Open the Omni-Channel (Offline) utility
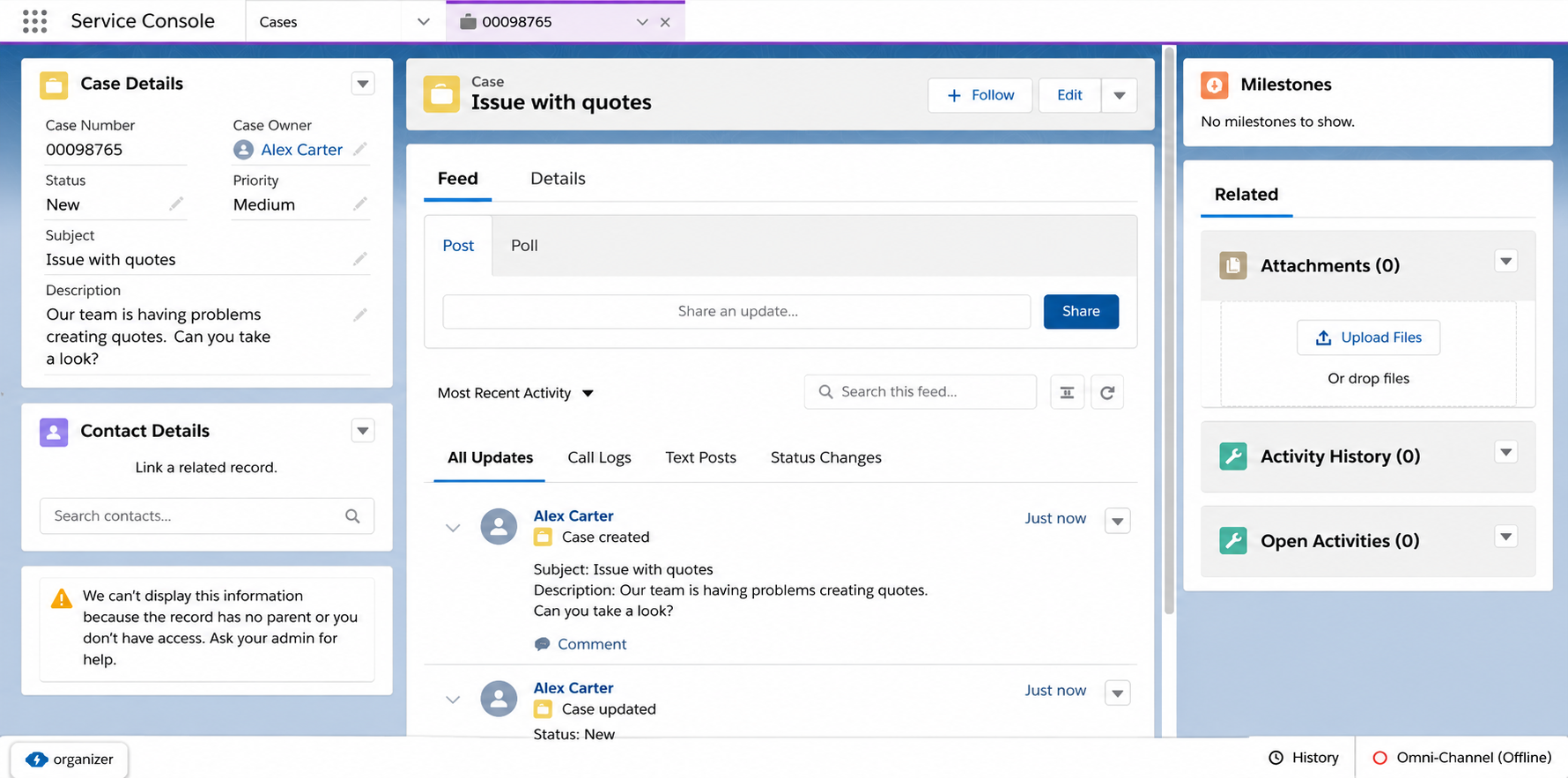This screenshot has width=1568, height=778. 1461,758
